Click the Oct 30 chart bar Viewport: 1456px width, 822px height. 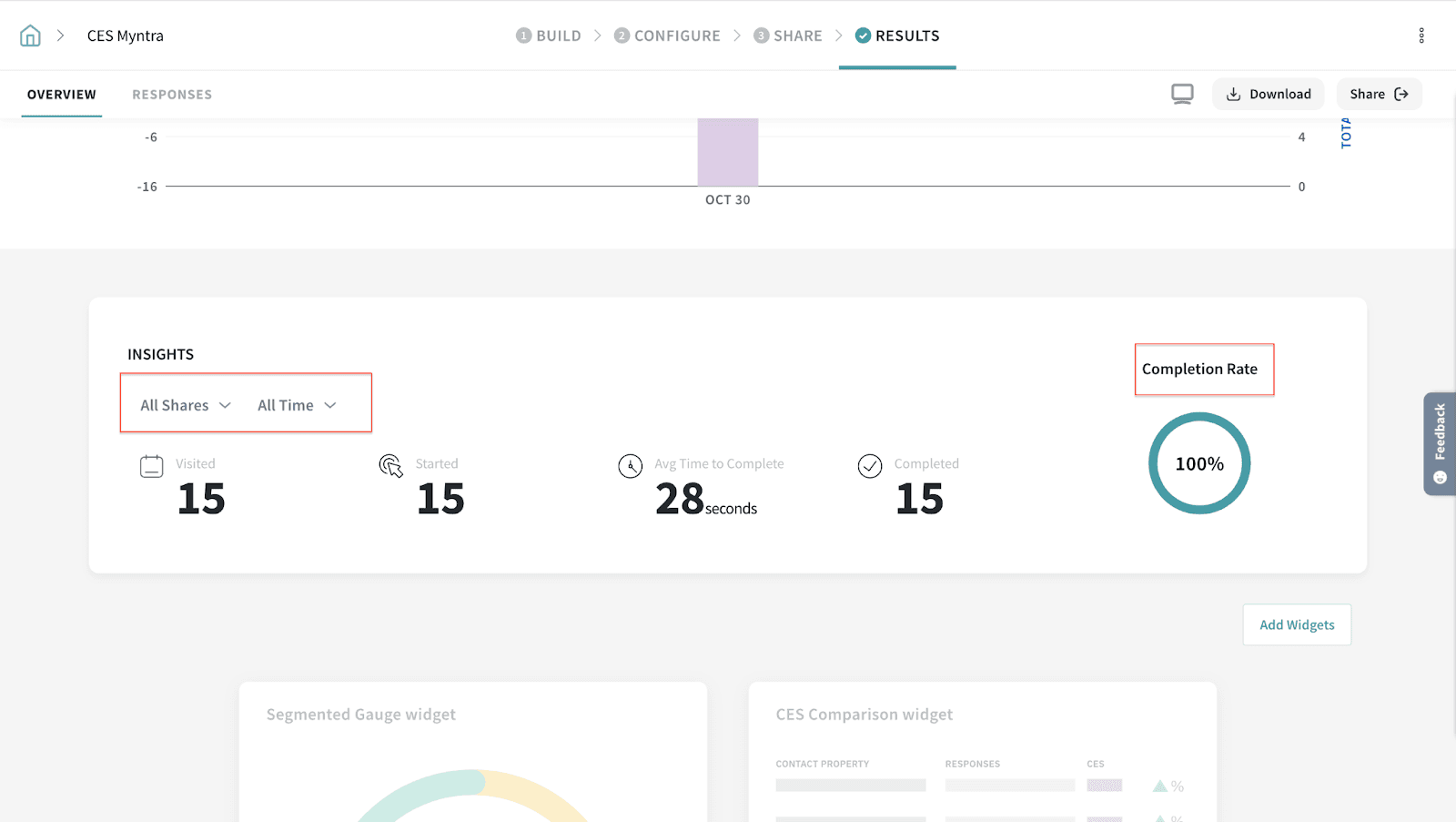pos(728,152)
